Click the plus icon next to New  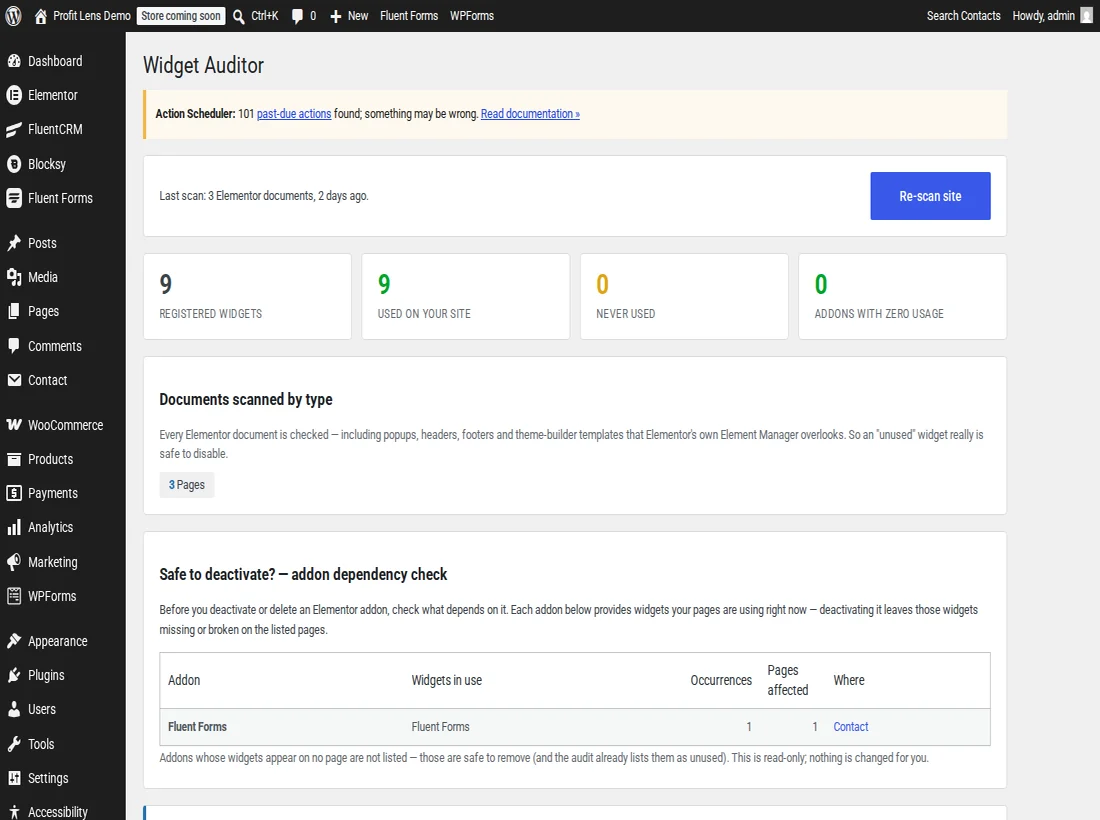tap(335, 16)
